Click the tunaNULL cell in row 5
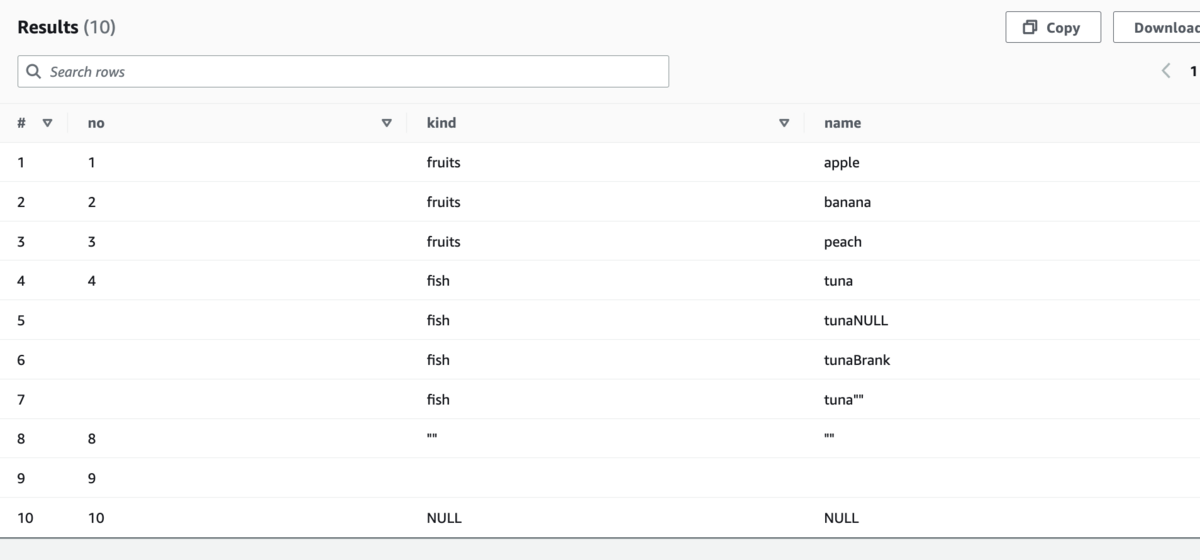Image resolution: width=1200 pixels, height=560 pixels. point(856,320)
